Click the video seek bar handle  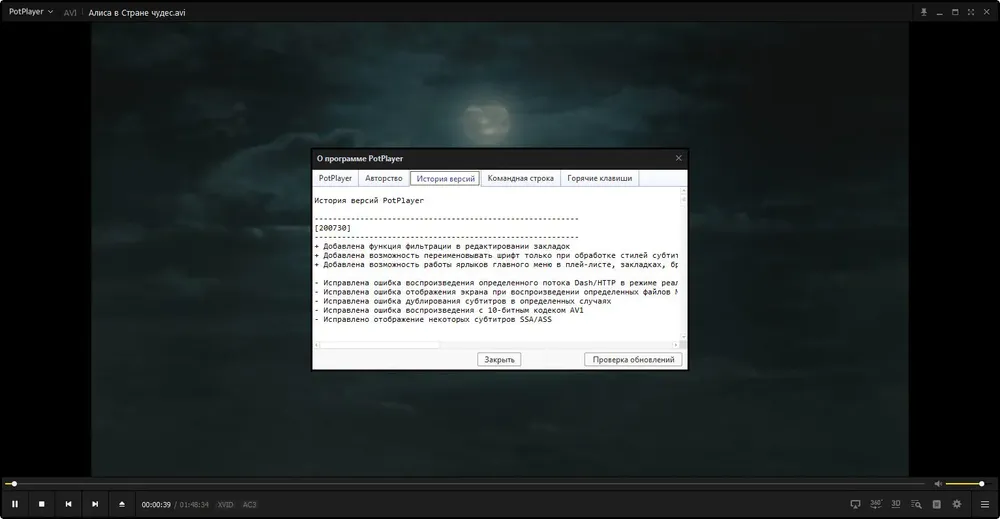click(14, 484)
